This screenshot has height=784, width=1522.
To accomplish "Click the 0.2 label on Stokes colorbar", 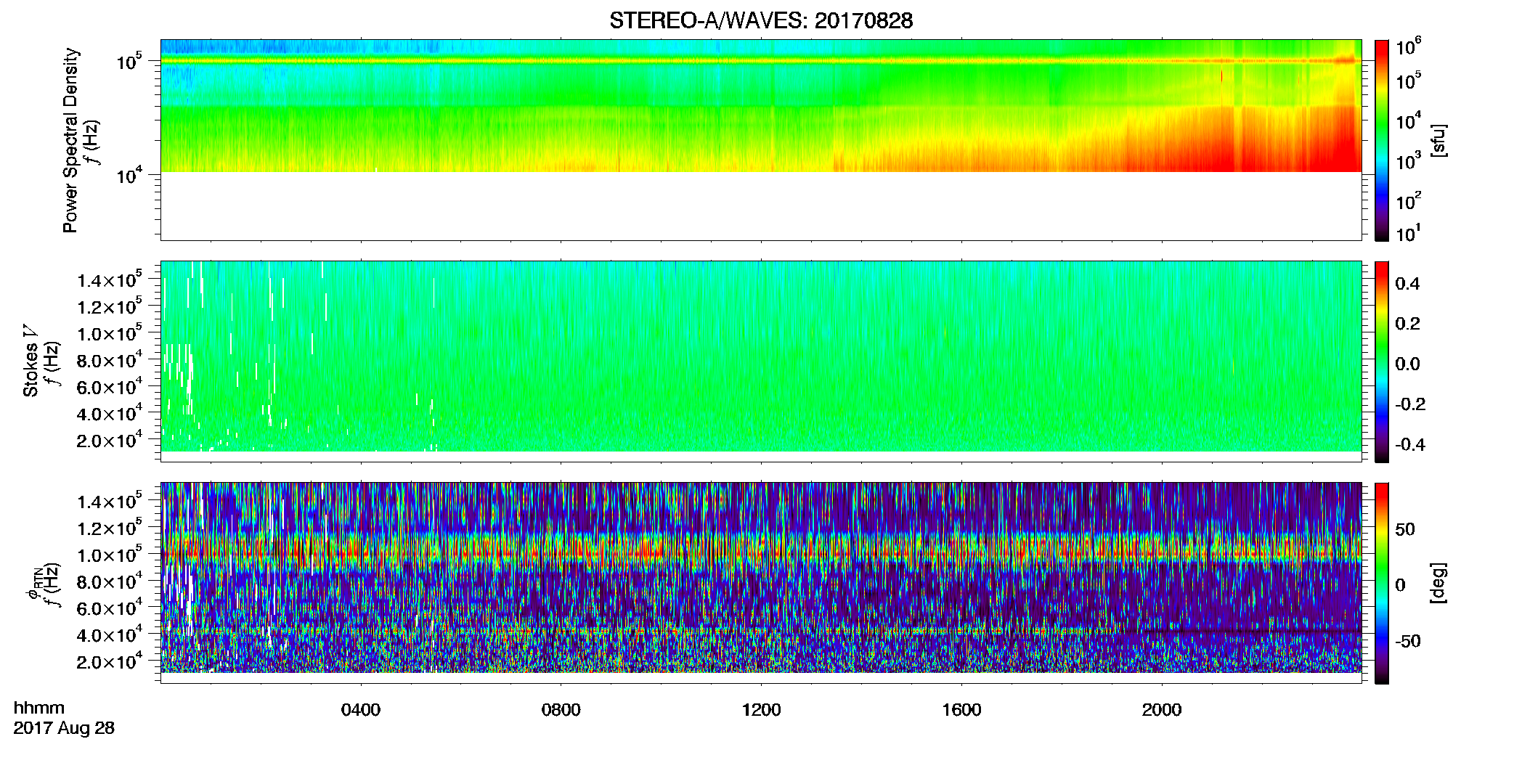I will (x=1407, y=324).
